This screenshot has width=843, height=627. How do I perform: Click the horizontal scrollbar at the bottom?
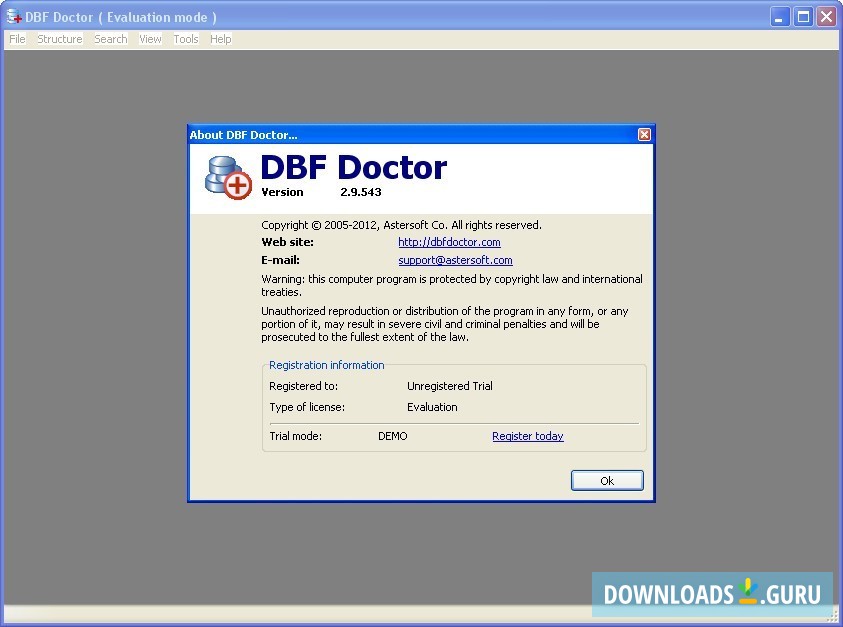400,614
